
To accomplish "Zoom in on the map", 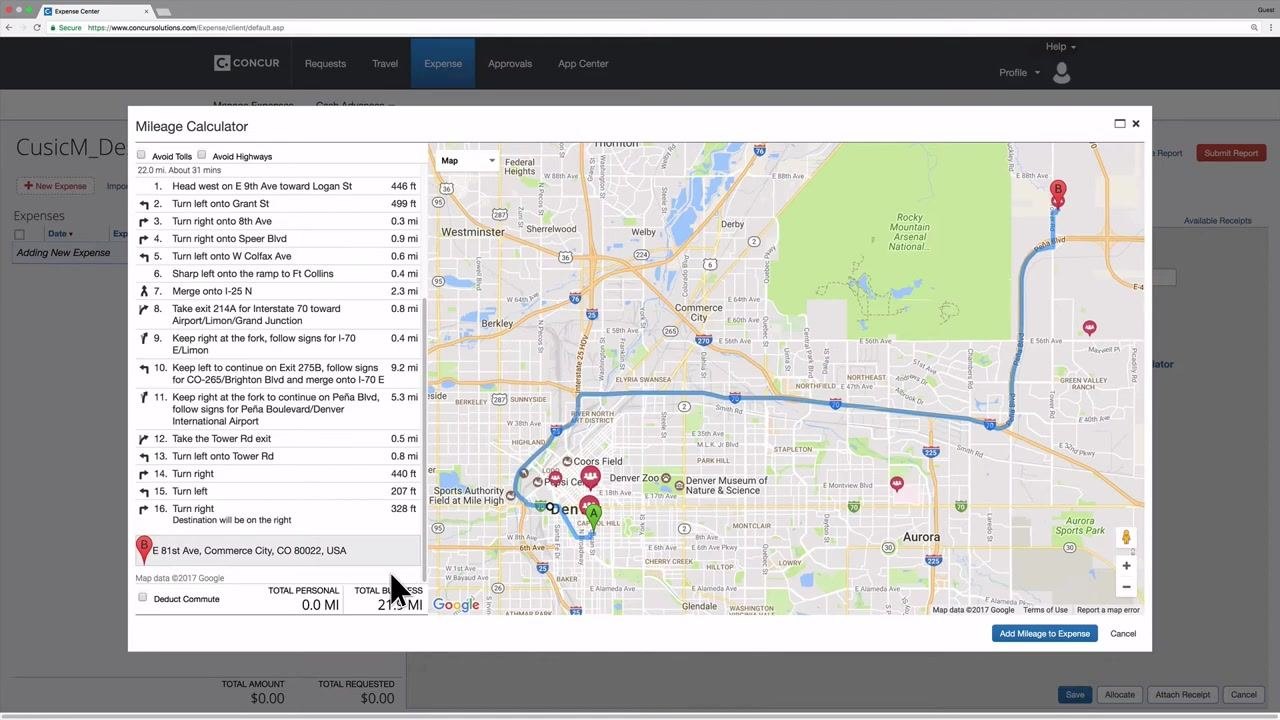I will pyautogui.click(x=1126, y=566).
